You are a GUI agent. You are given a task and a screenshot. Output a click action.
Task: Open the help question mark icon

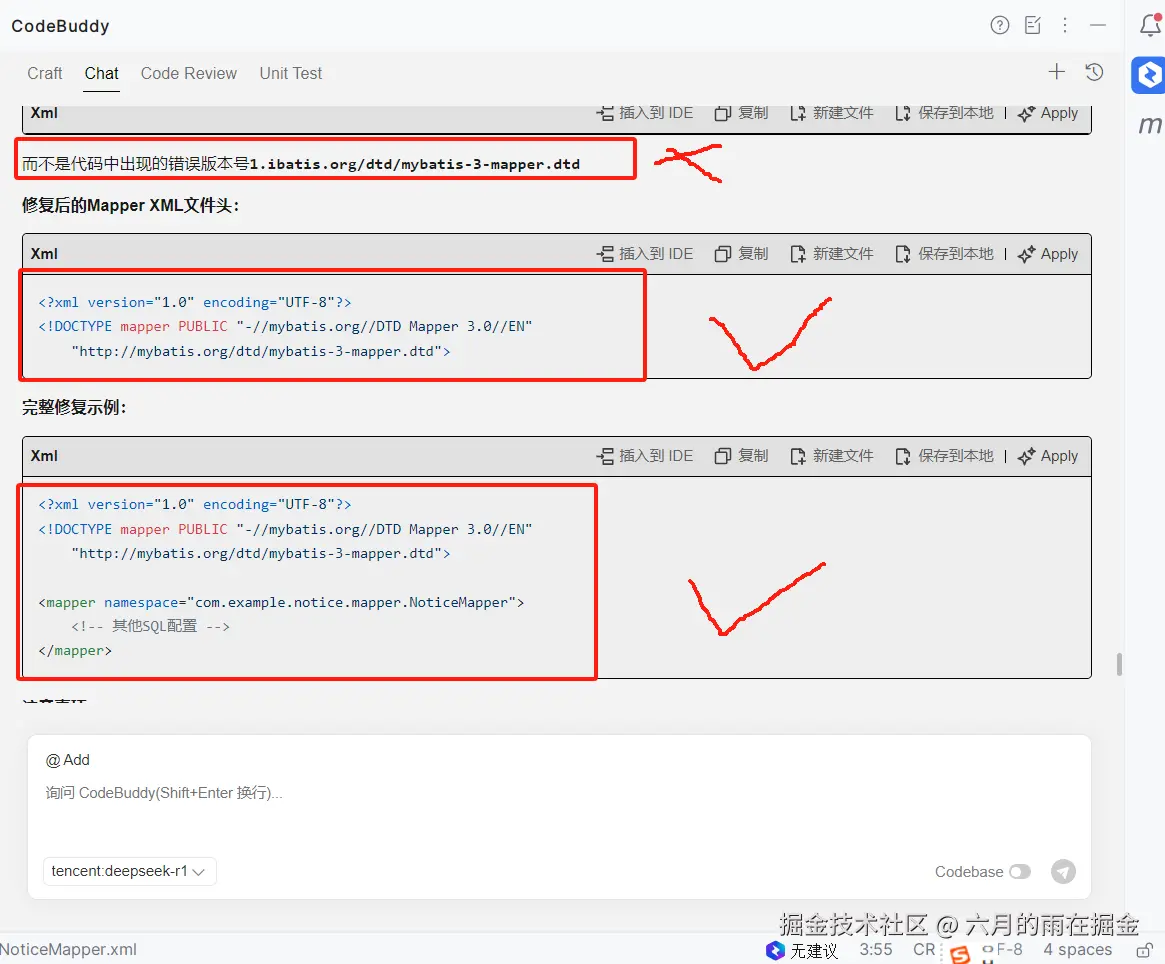[x=999, y=26]
